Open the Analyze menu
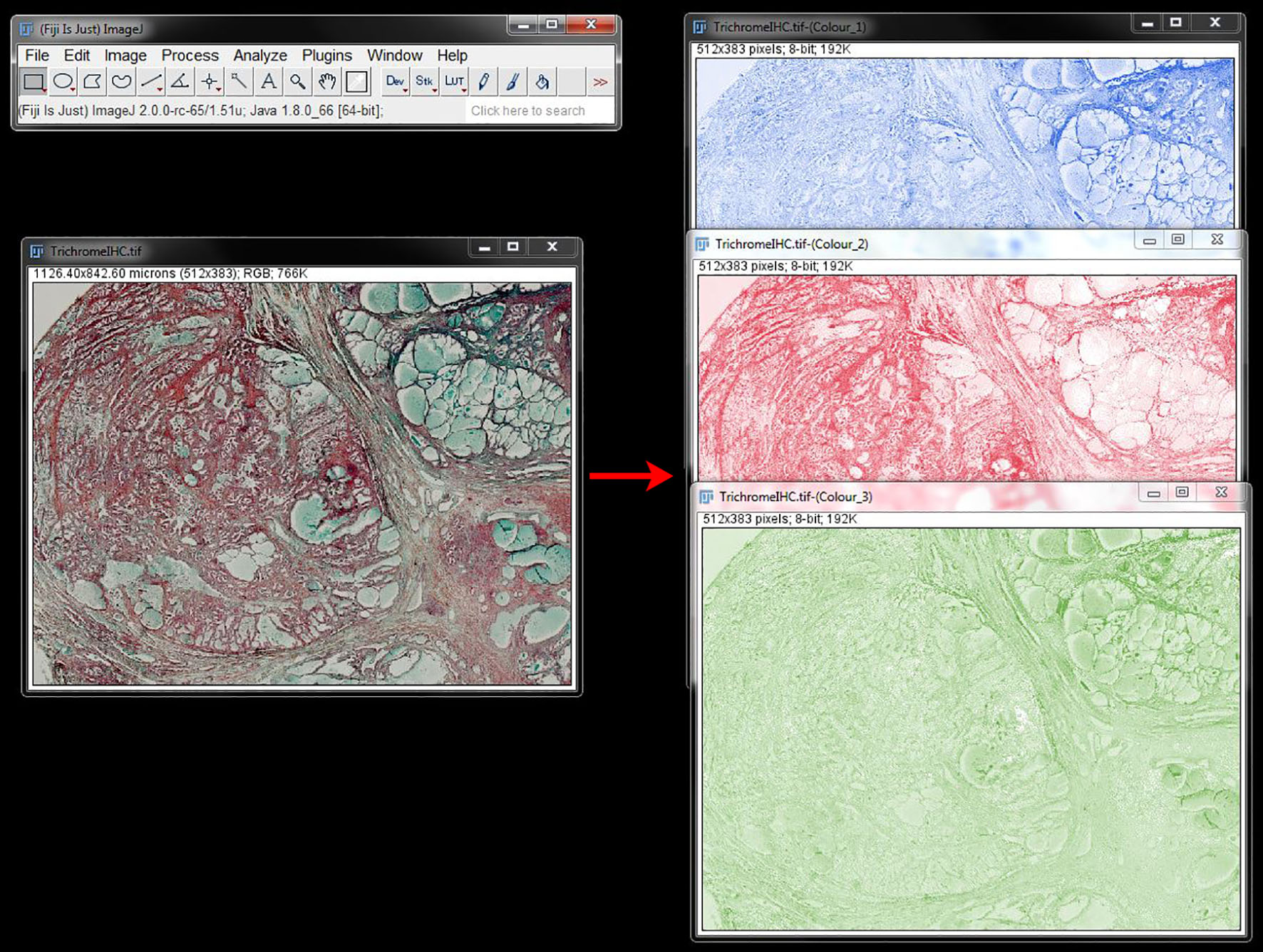This screenshot has height=952, width=1263. 259,55
